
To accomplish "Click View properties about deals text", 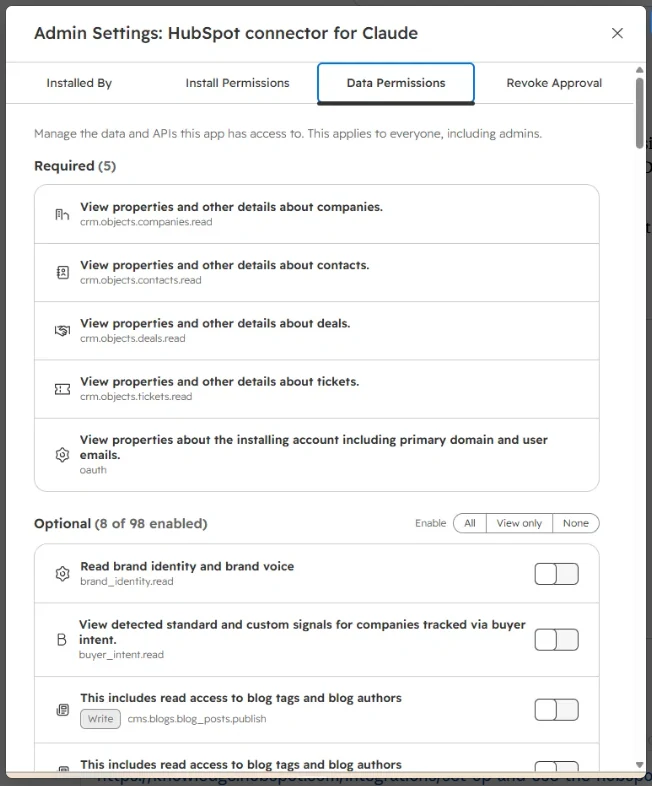I will click(x=215, y=323).
